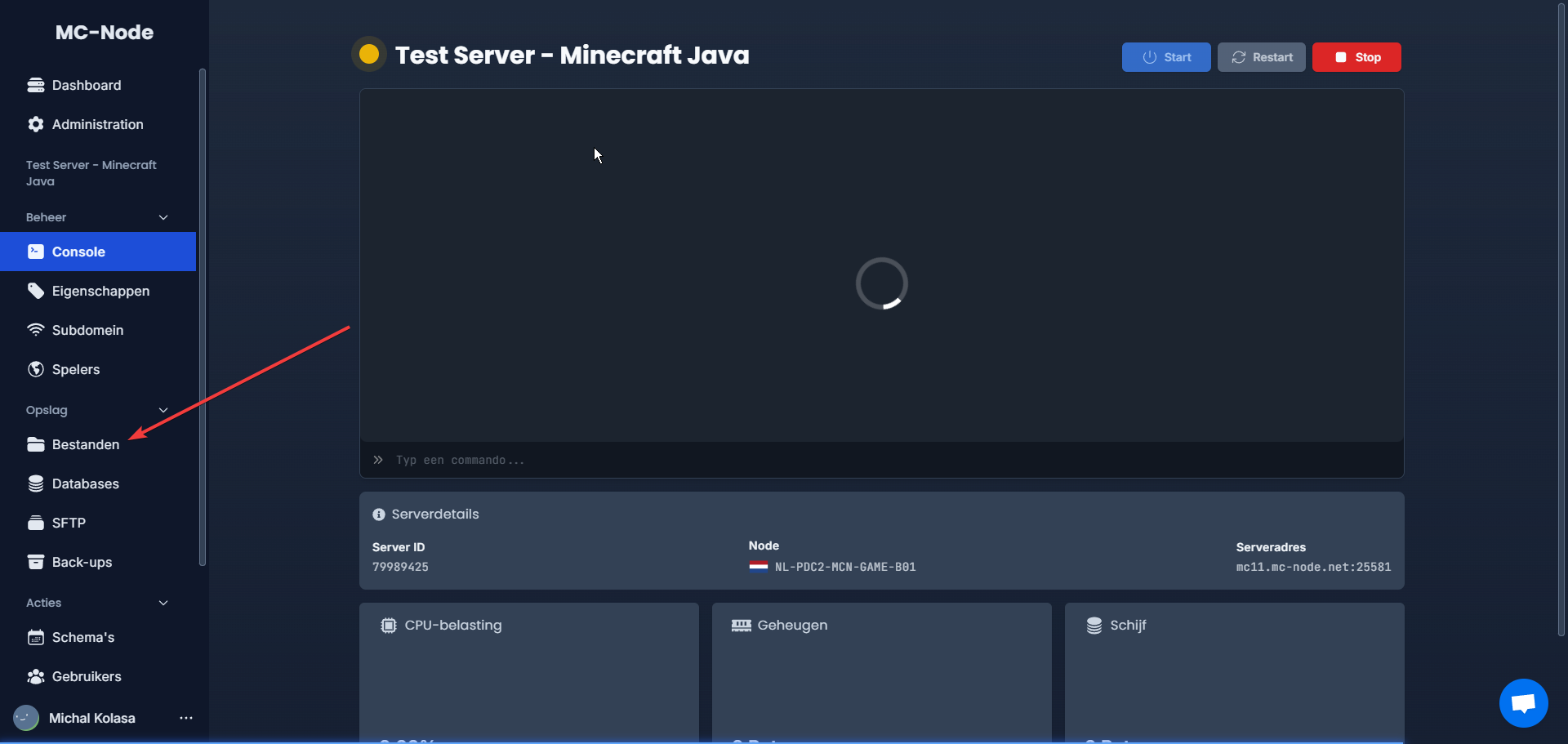The width and height of the screenshot is (1568, 744).
Task: Click the Schijf disk icon
Action: tap(1094, 626)
